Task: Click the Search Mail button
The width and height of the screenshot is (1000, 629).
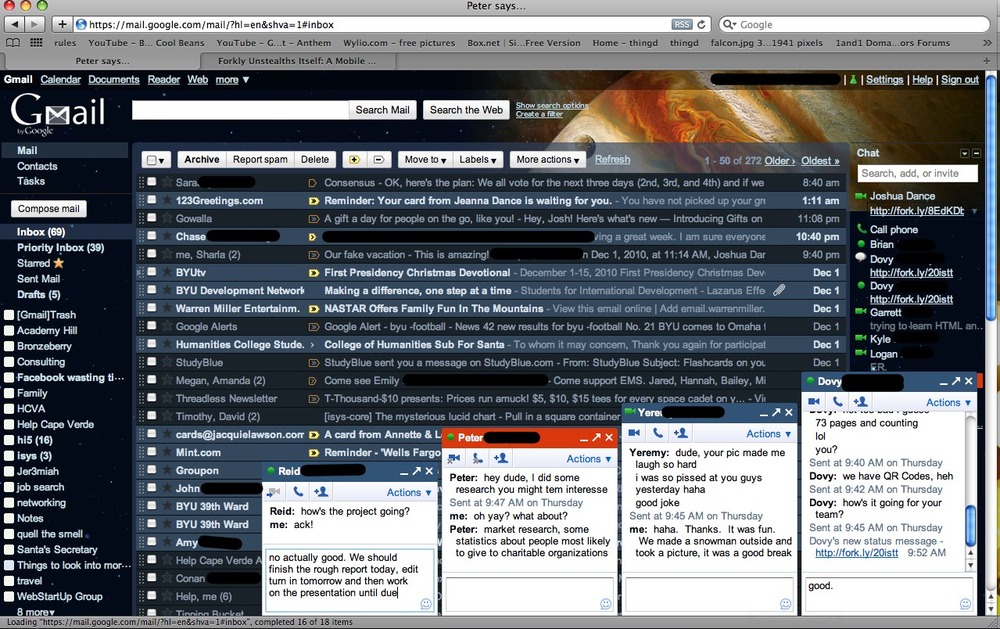Action: coord(383,110)
